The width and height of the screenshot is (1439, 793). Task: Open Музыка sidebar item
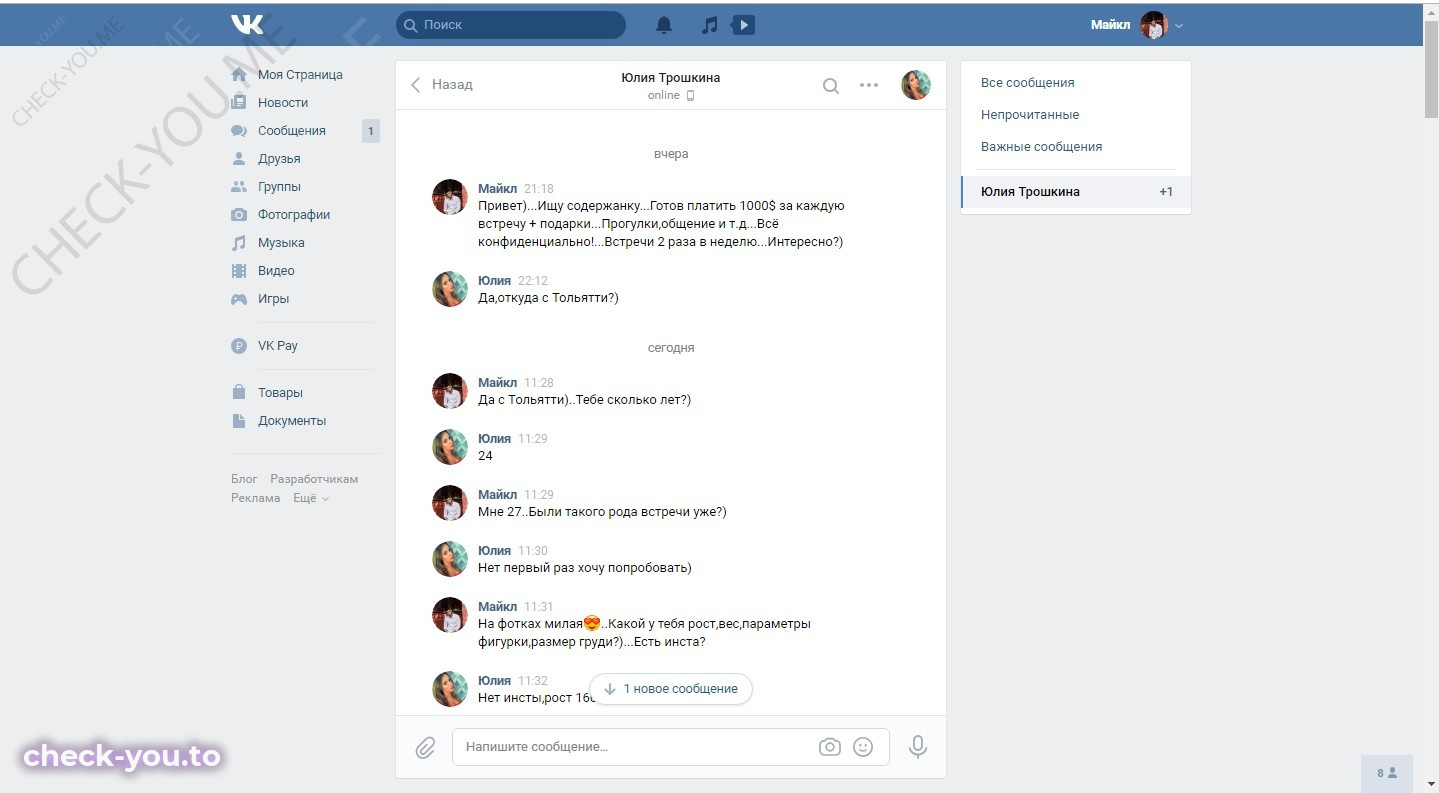tap(281, 243)
